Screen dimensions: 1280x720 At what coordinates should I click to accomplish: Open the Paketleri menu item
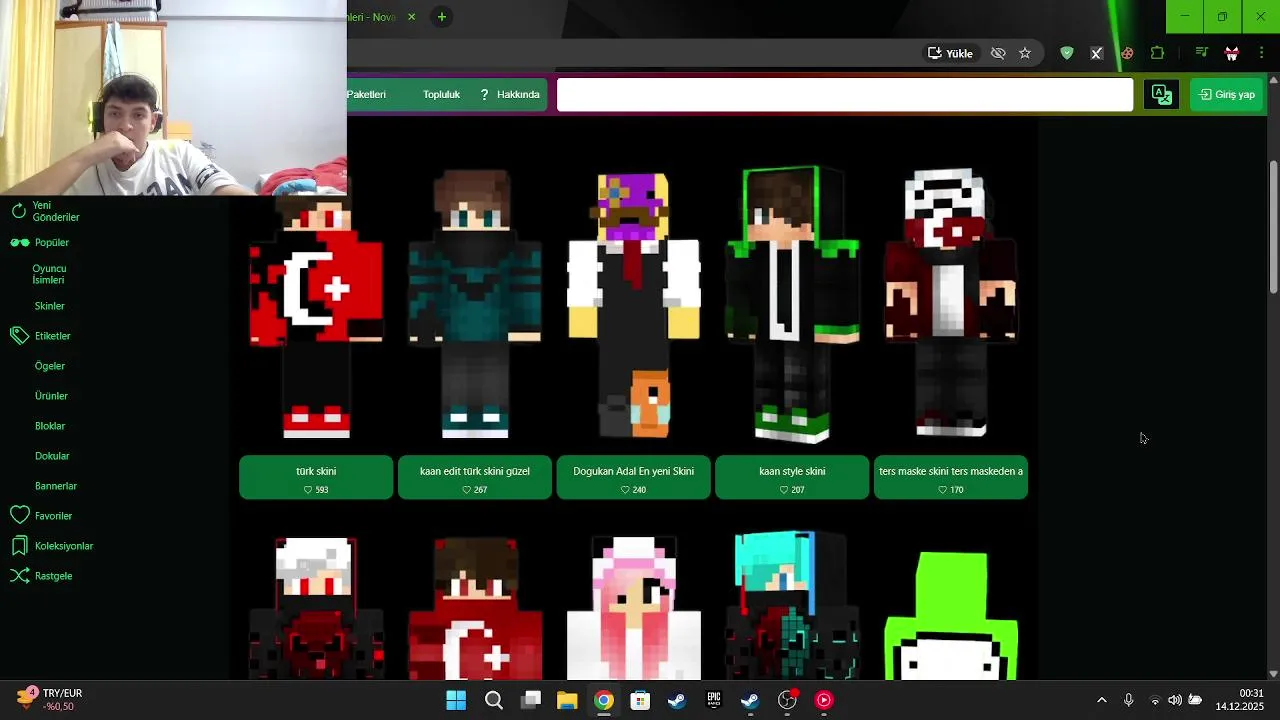tap(366, 94)
